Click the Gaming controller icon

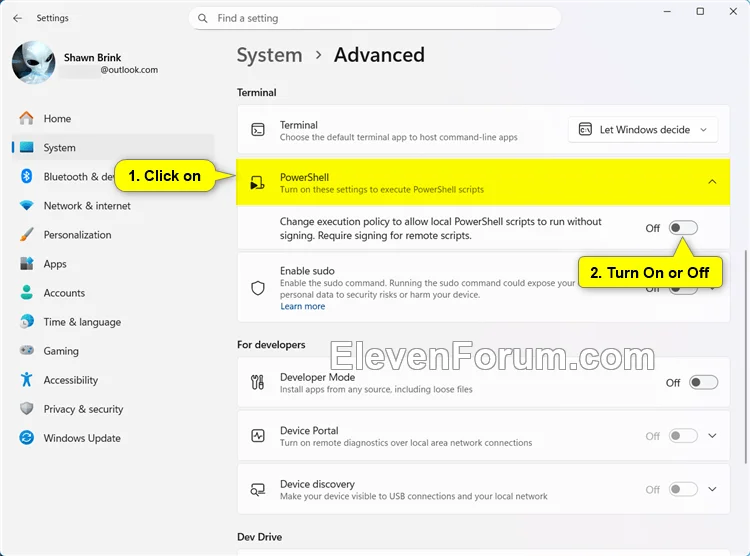coord(27,350)
